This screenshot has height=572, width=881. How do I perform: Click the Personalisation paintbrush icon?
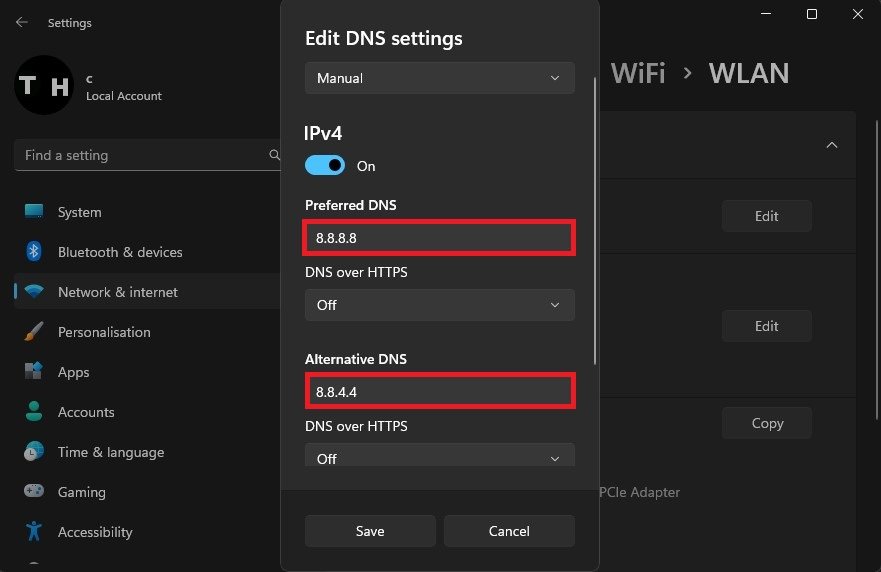click(x=34, y=332)
